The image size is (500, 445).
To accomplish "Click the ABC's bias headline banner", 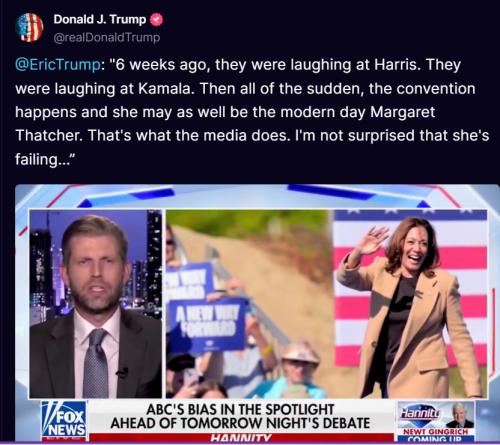I will [240, 416].
